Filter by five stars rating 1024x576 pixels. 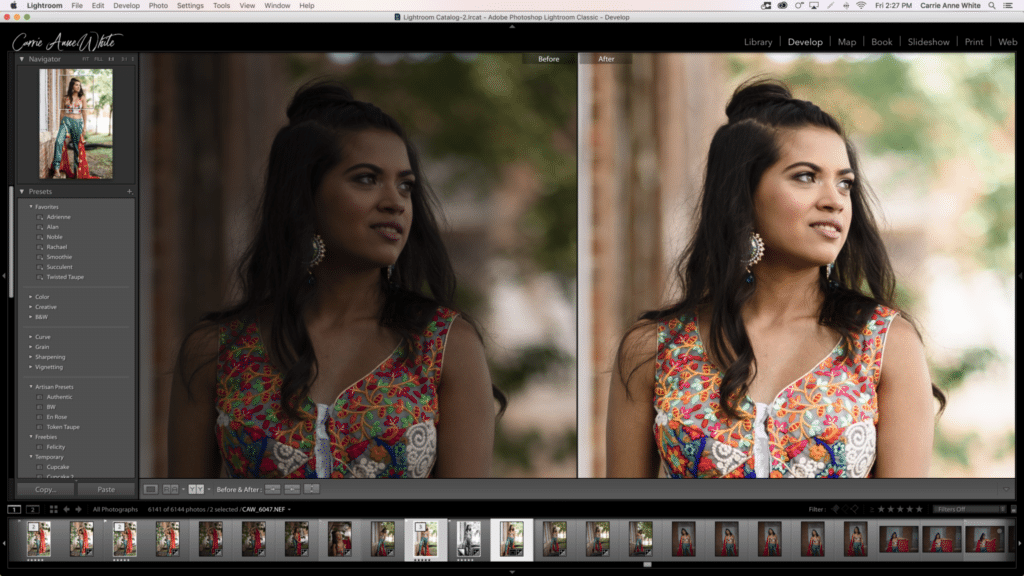coord(920,509)
